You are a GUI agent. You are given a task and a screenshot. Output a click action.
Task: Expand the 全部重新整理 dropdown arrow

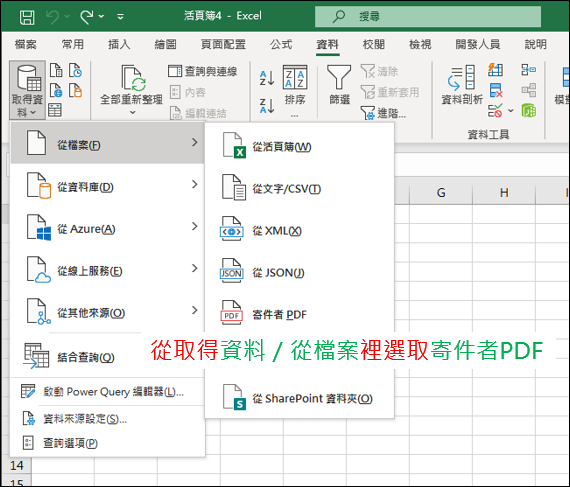(x=132, y=112)
